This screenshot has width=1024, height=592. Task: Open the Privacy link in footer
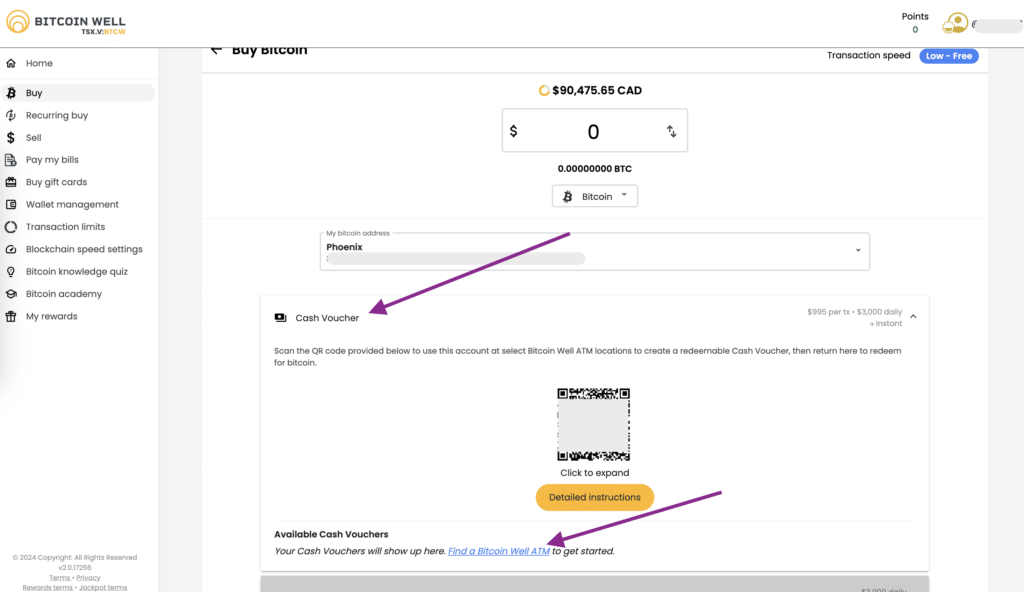[x=88, y=578]
